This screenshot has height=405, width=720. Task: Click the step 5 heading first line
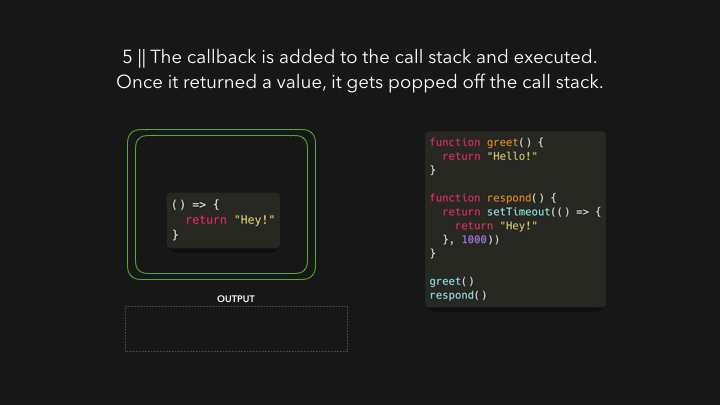[x=360, y=57]
